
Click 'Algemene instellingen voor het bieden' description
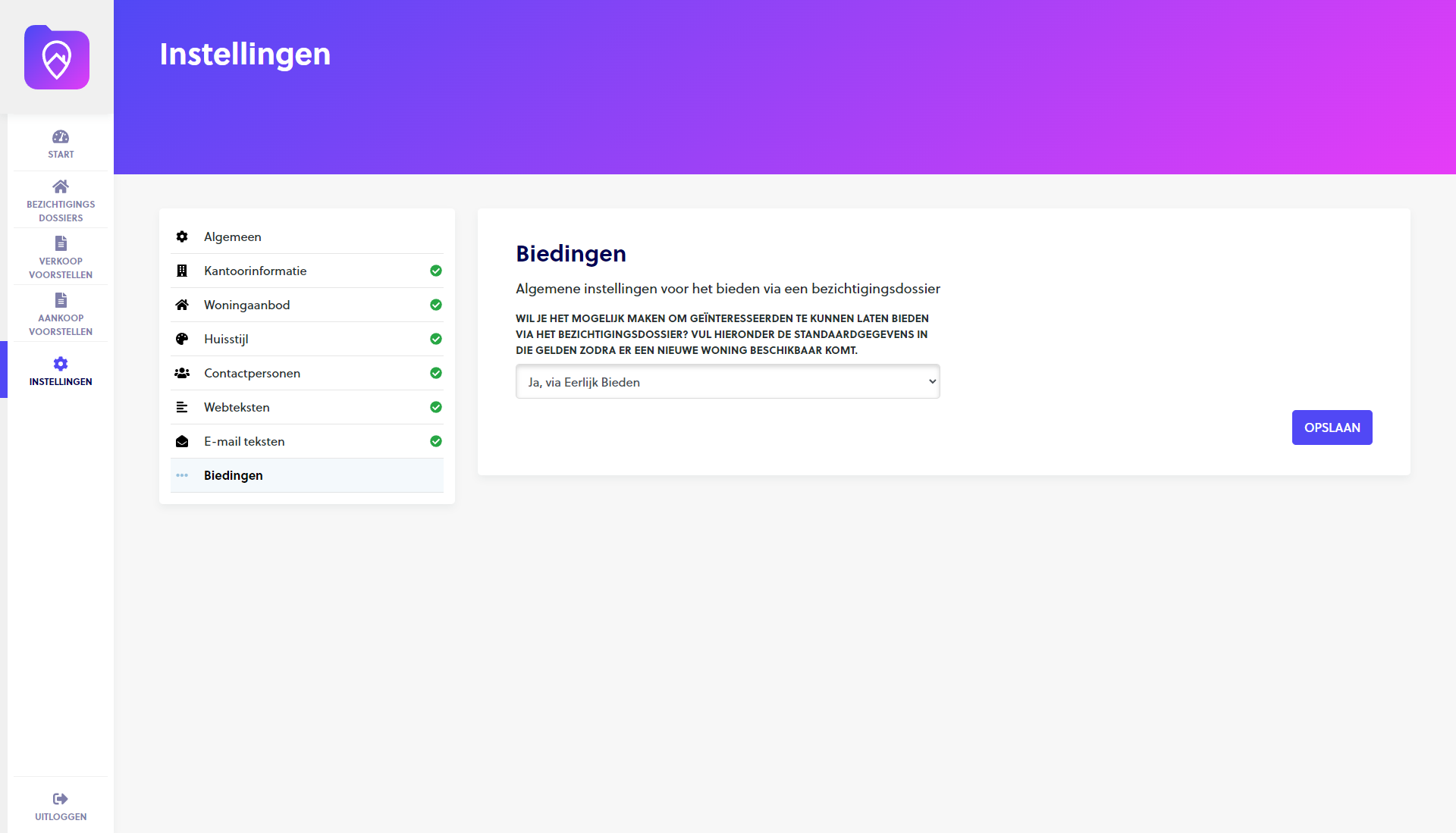click(x=728, y=289)
